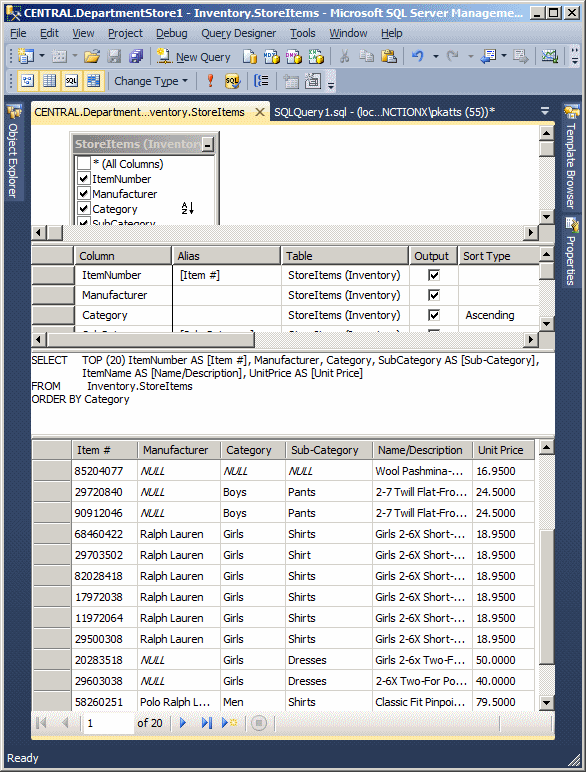The width and height of the screenshot is (586, 772).
Task: Click the Verify SQL Syntax icon
Action: tap(232, 81)
